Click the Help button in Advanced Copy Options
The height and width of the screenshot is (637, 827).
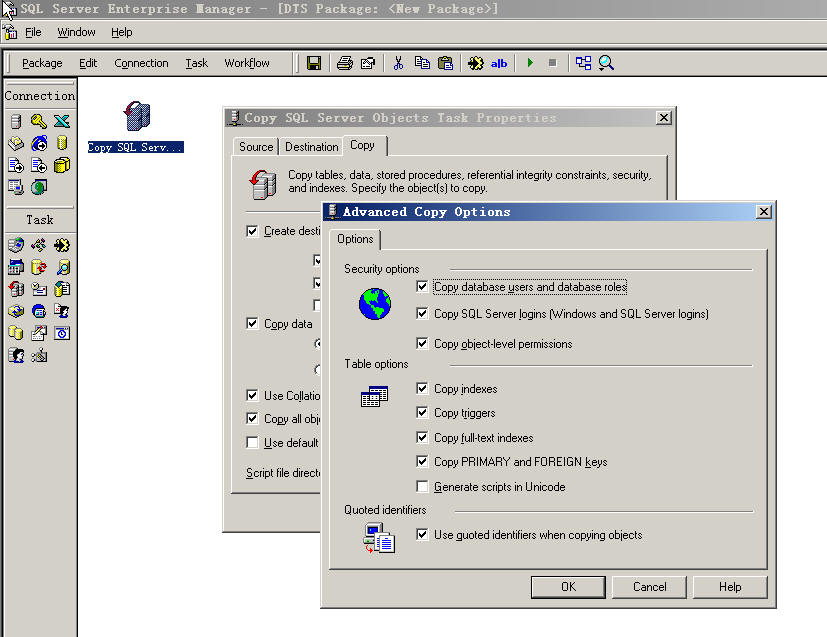(730, 587)
